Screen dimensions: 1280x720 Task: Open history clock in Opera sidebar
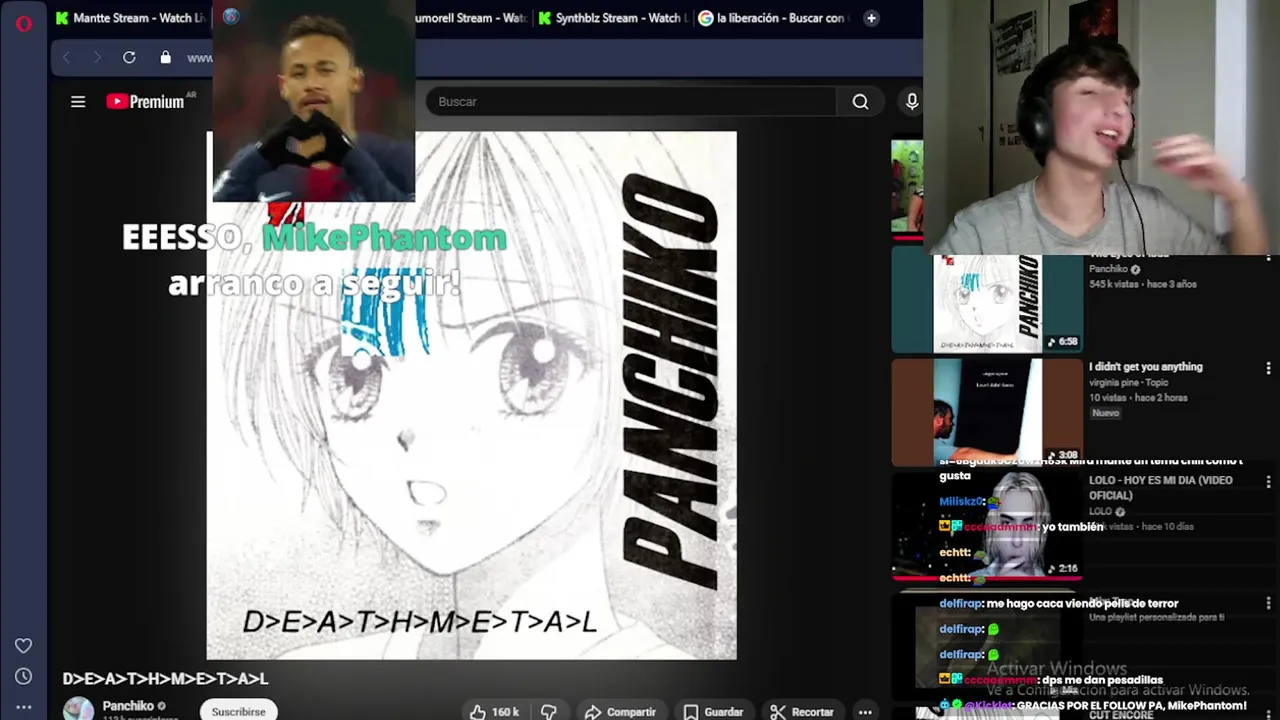point(24,676)
